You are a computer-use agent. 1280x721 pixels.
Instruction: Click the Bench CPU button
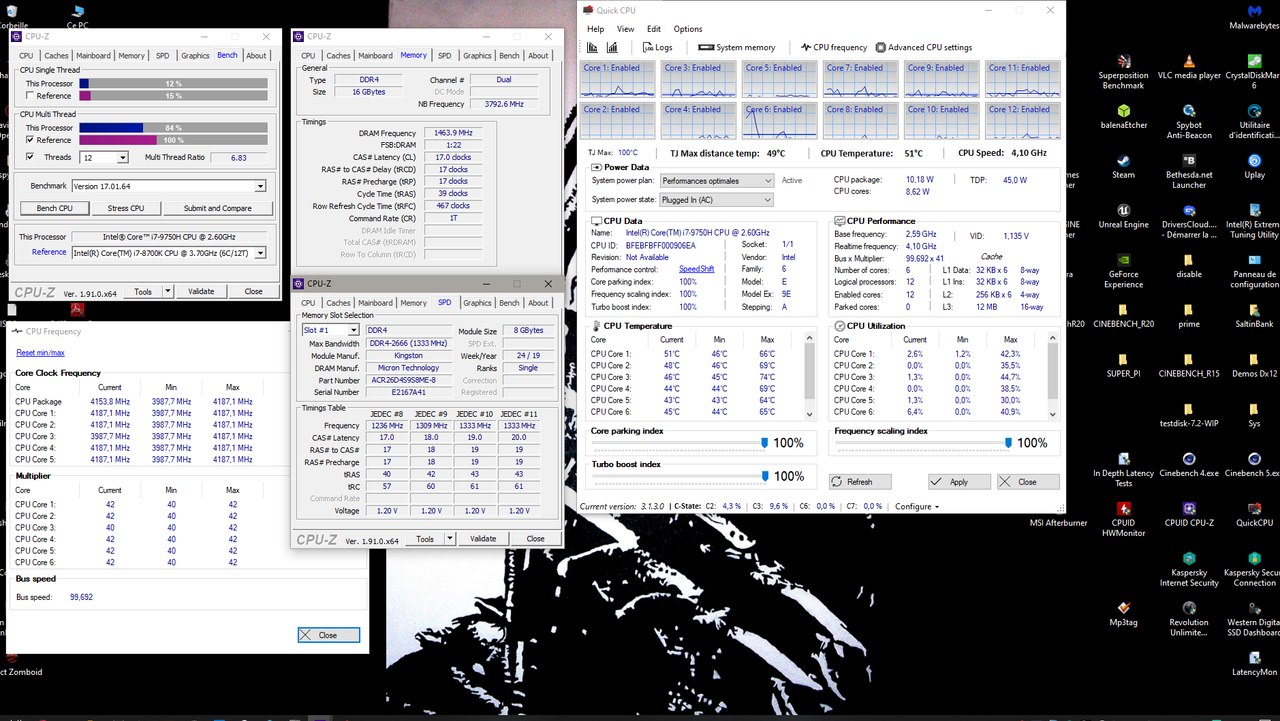[x=54, y=208]
